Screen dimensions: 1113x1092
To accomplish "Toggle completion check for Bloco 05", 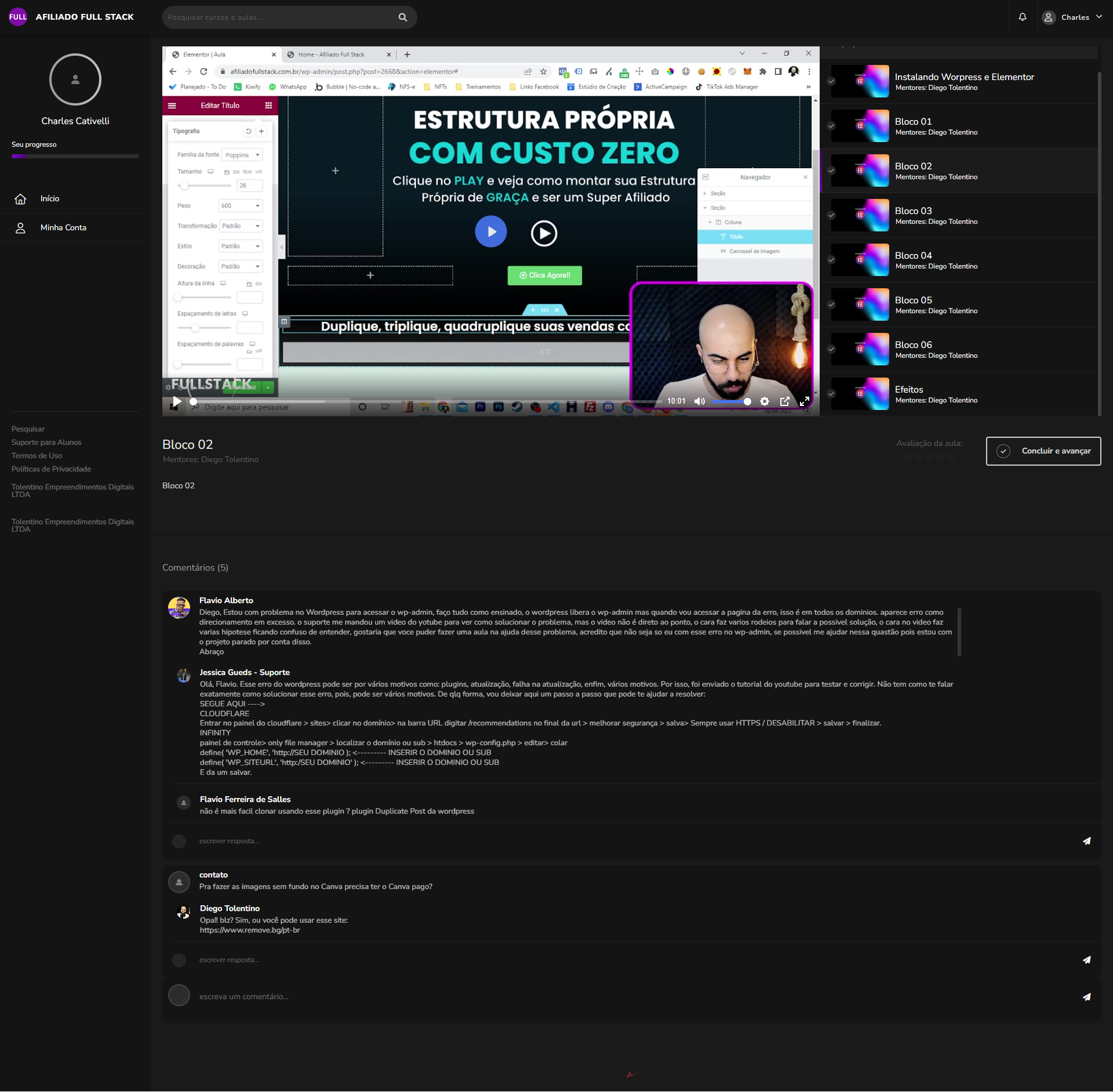I will 831,304.
